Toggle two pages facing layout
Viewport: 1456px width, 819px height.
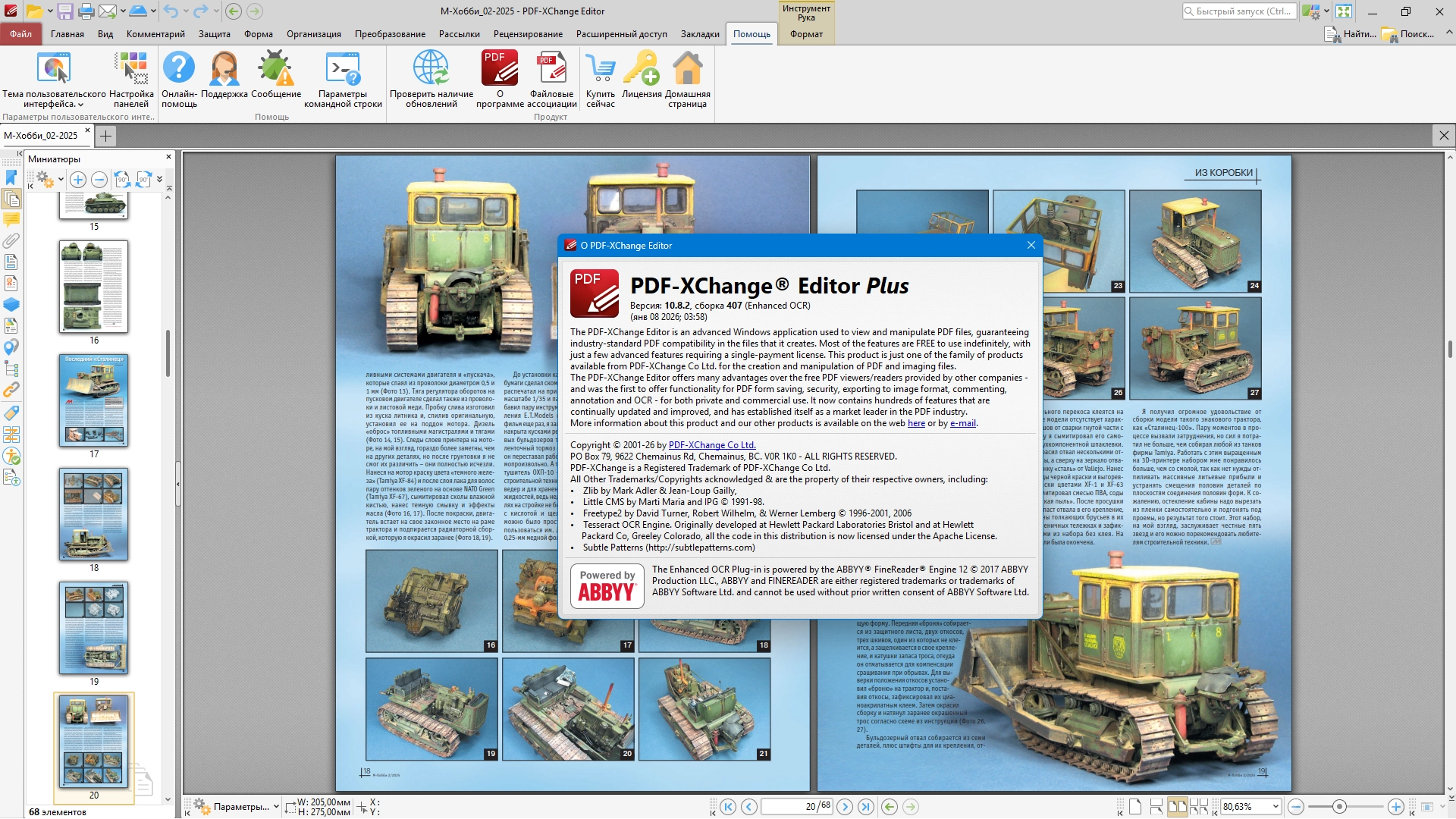(x=1177, y=807)
